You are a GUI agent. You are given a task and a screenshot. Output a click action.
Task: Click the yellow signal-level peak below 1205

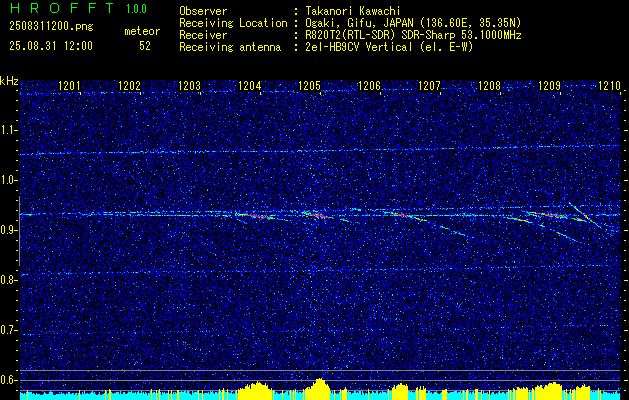click(x=320, y=387)
